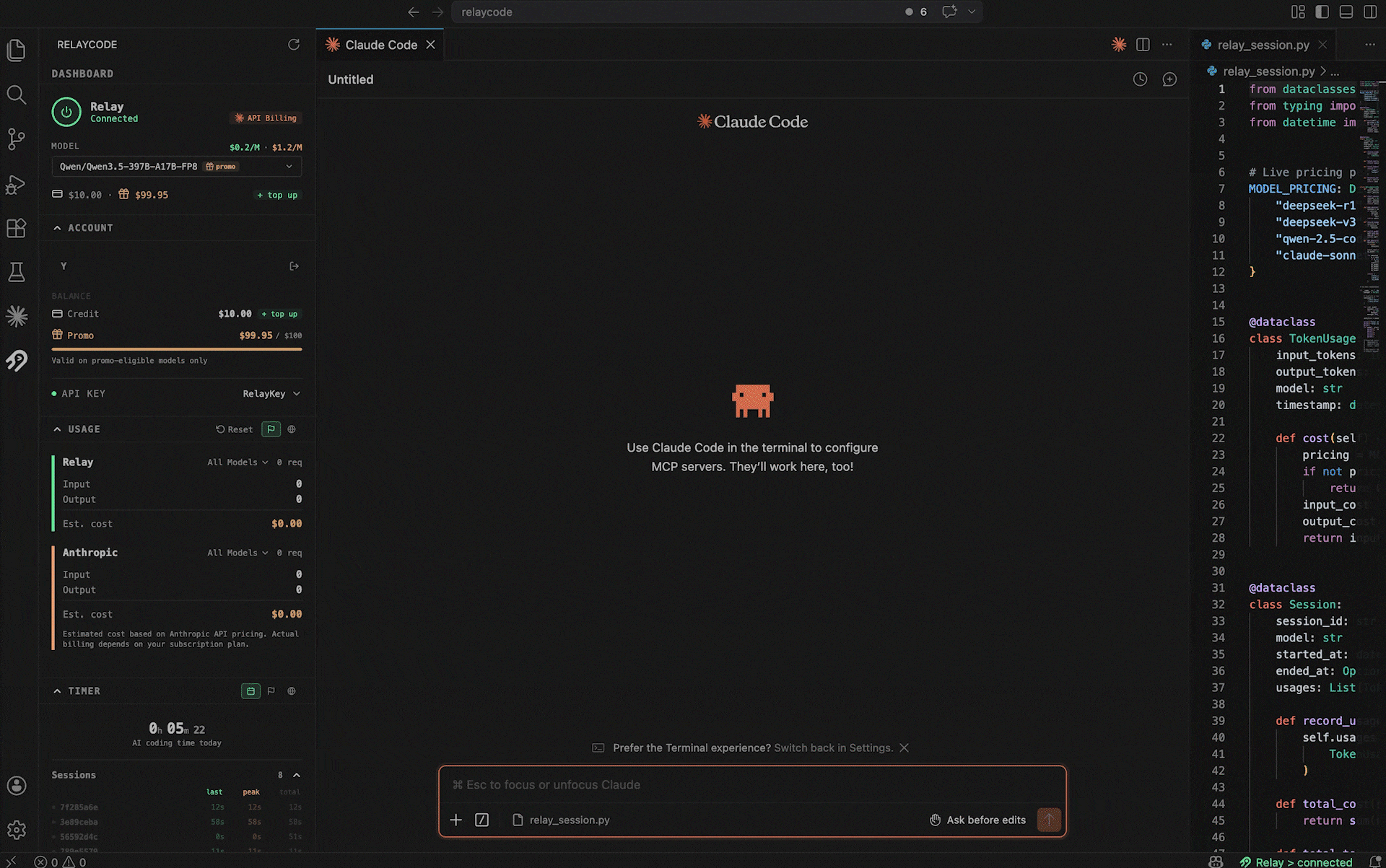Image resolution: width=1386 pixels, height=868 pixels.
Task: Go forward in navigation history
Action: pyautogui.click(x=437, y=12)
